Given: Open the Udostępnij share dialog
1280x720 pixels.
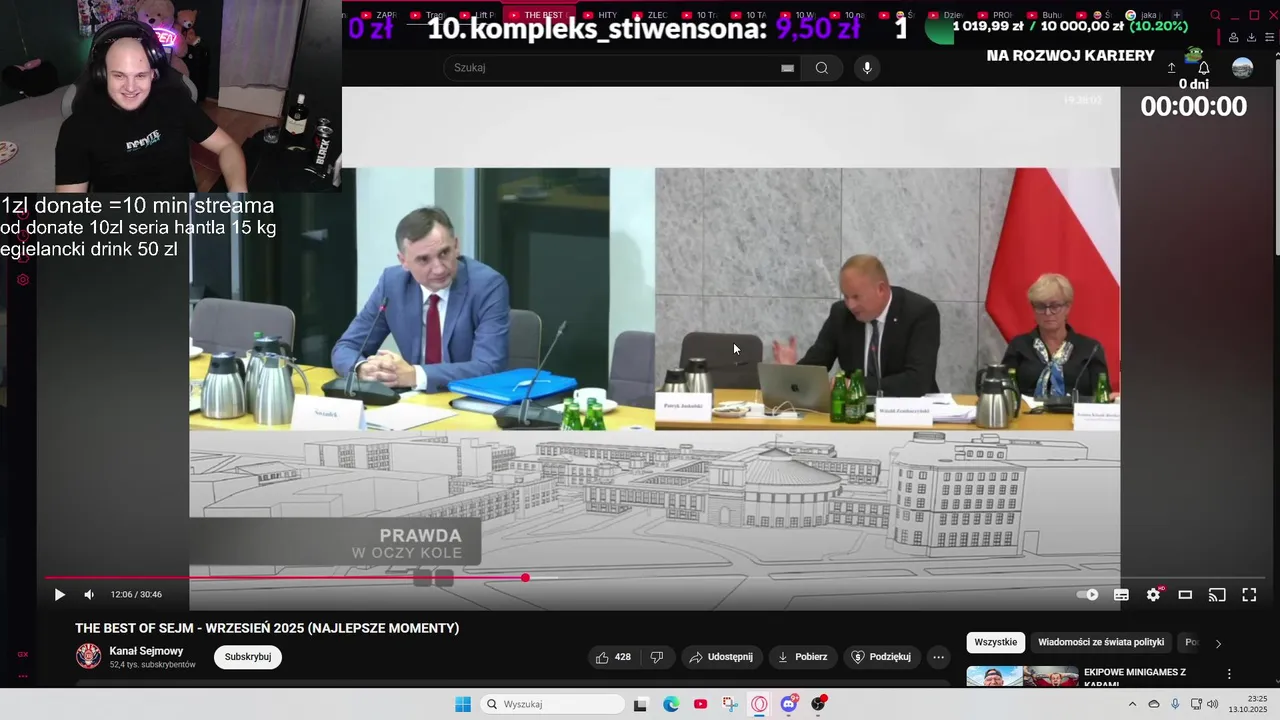Looking at the screenshot, I should point(721,657).
